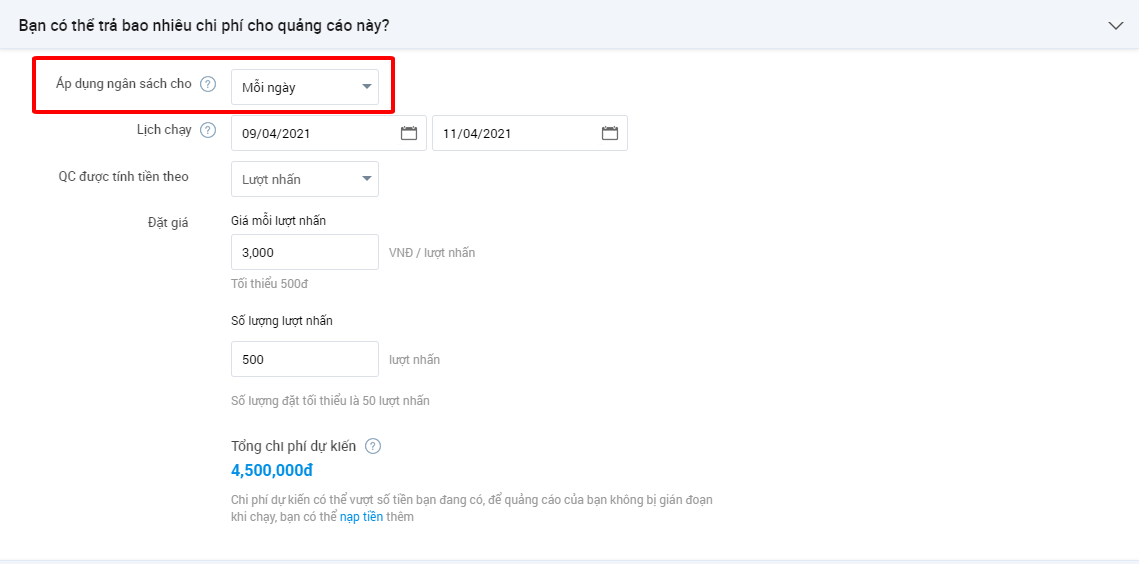Screen dimensions: 1139x564
Task: Click the Số lượng lượt nhấn label
Action: pyautogui.click(x=282, y=321)
